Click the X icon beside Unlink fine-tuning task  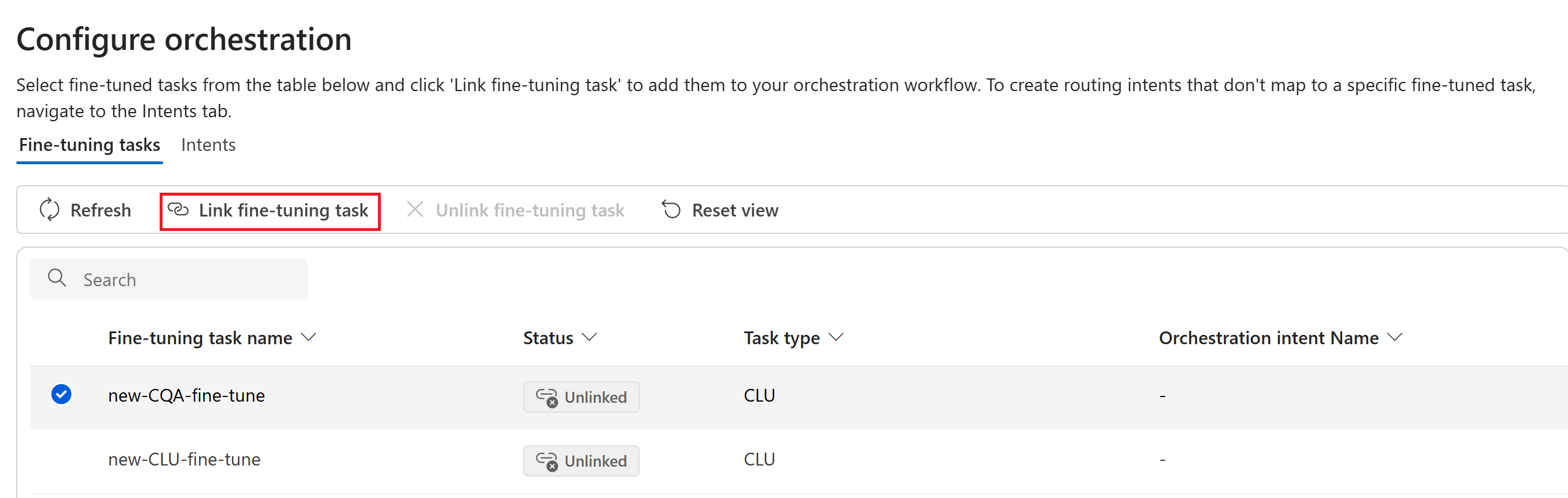[x=414, y=210]
